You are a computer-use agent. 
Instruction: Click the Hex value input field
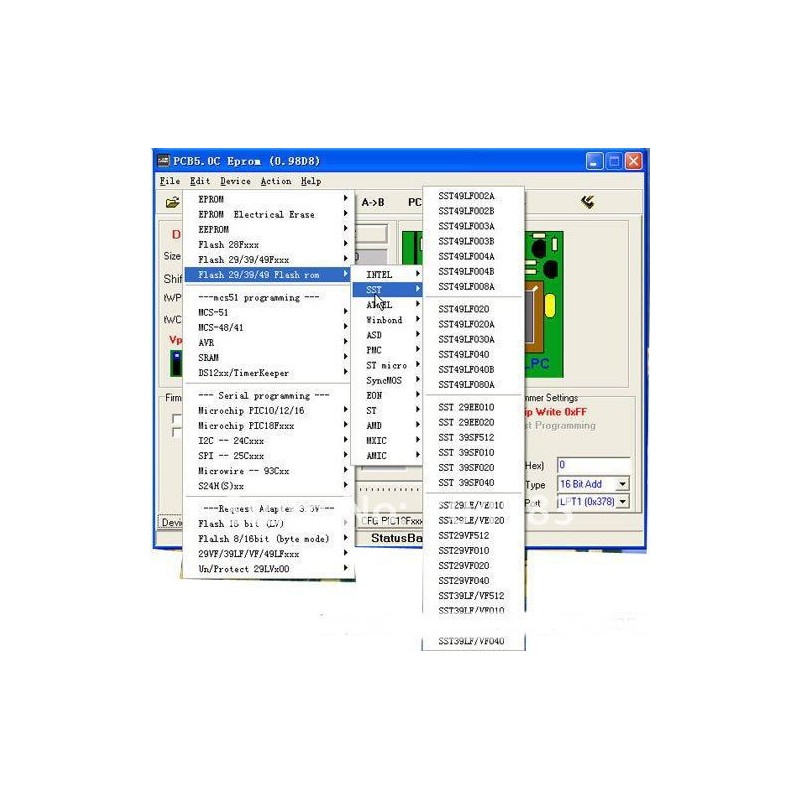coord(593,465)
